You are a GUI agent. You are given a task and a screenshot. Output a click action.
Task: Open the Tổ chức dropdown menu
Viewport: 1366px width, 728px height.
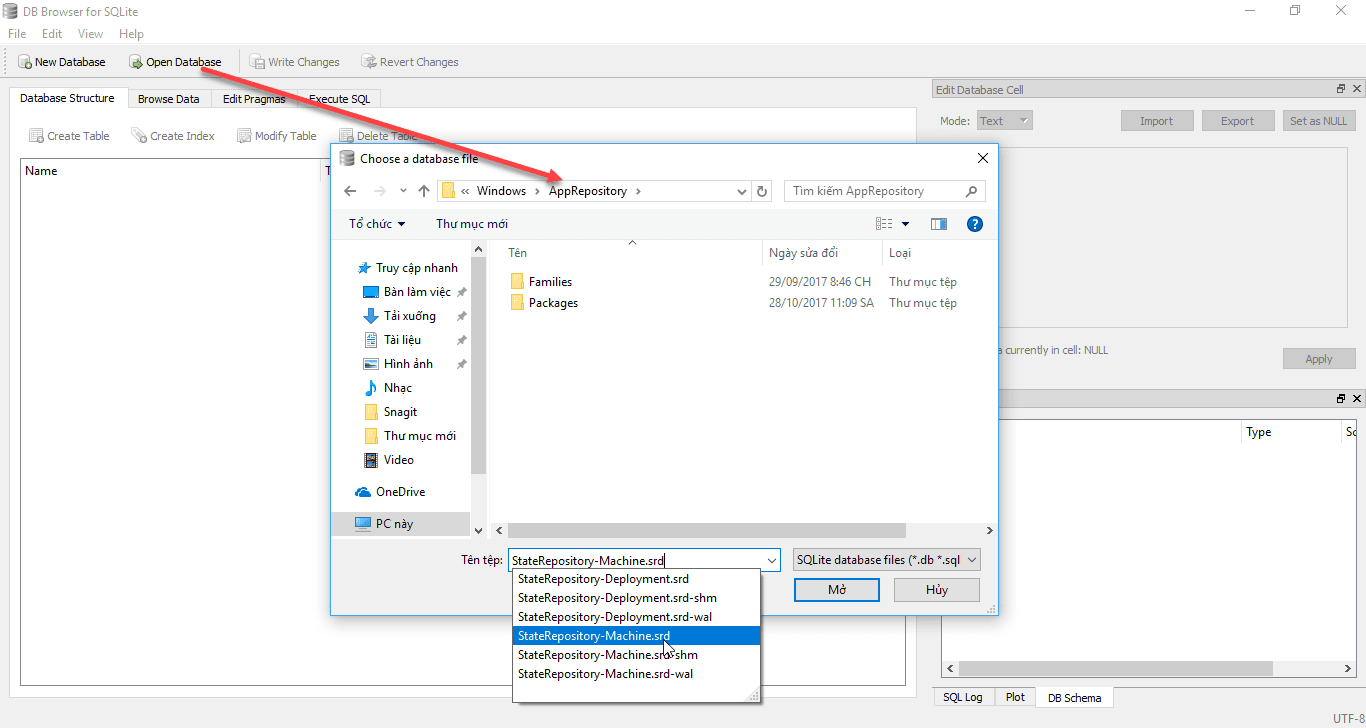tap(377, 224)
